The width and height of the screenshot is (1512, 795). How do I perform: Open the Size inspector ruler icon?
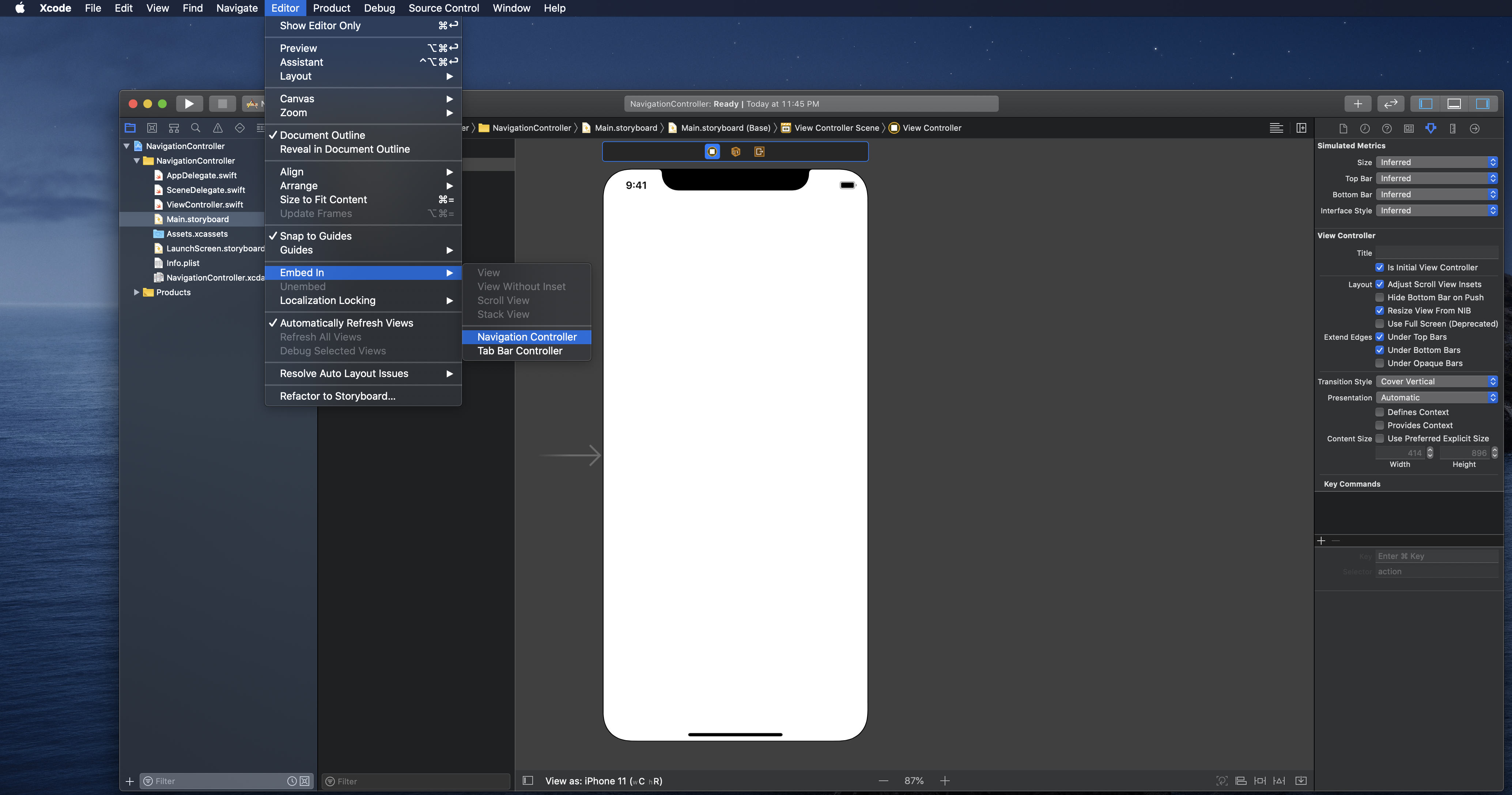pos(1452,128)
